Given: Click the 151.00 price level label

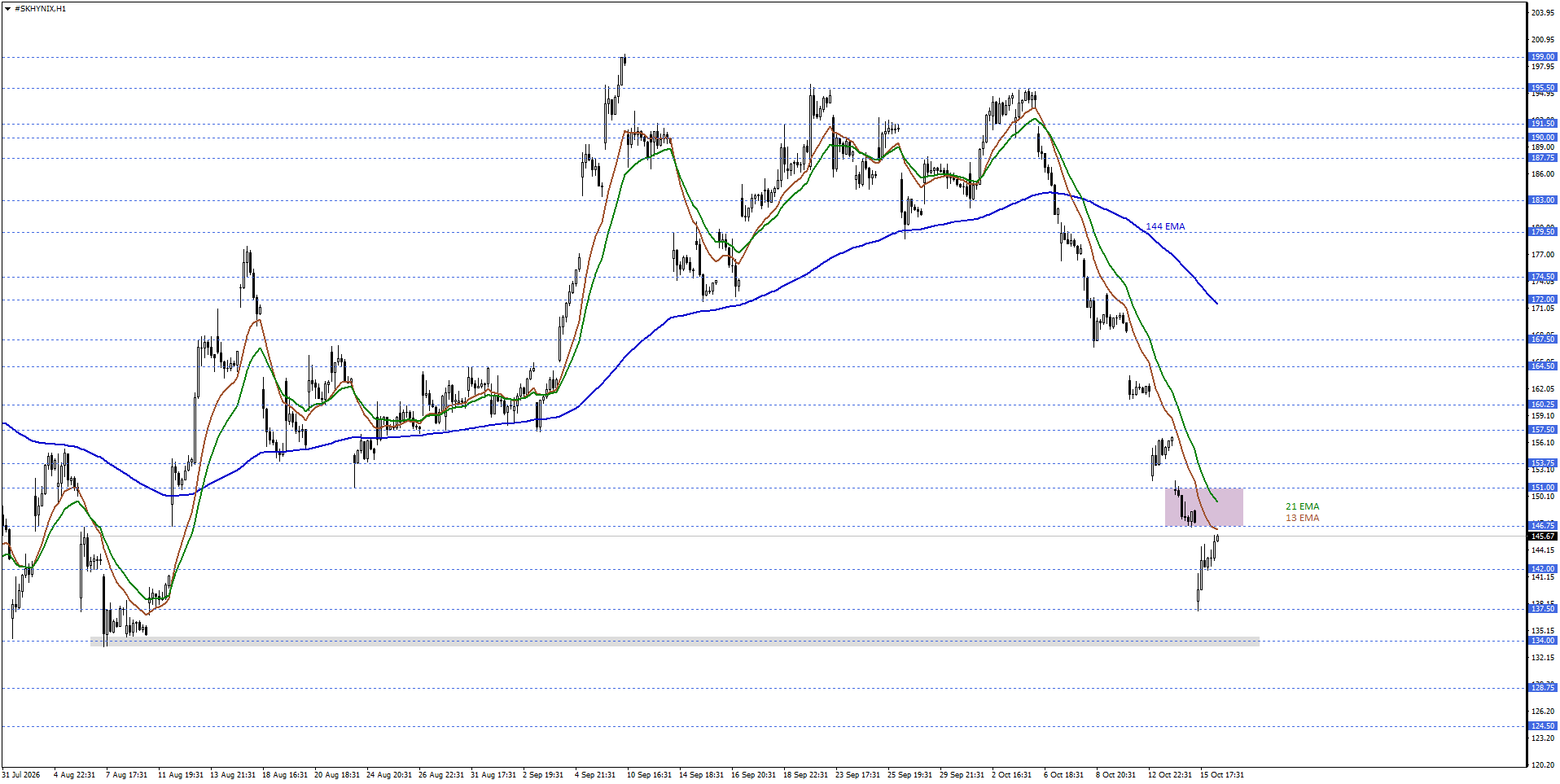Looking at the screenshot, I should [1542, 488].
